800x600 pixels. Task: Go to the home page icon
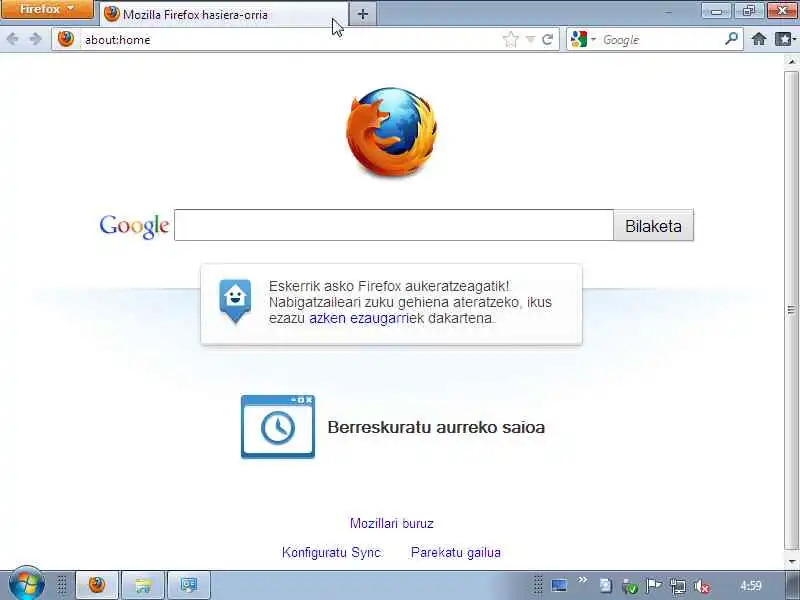[759, 39]
